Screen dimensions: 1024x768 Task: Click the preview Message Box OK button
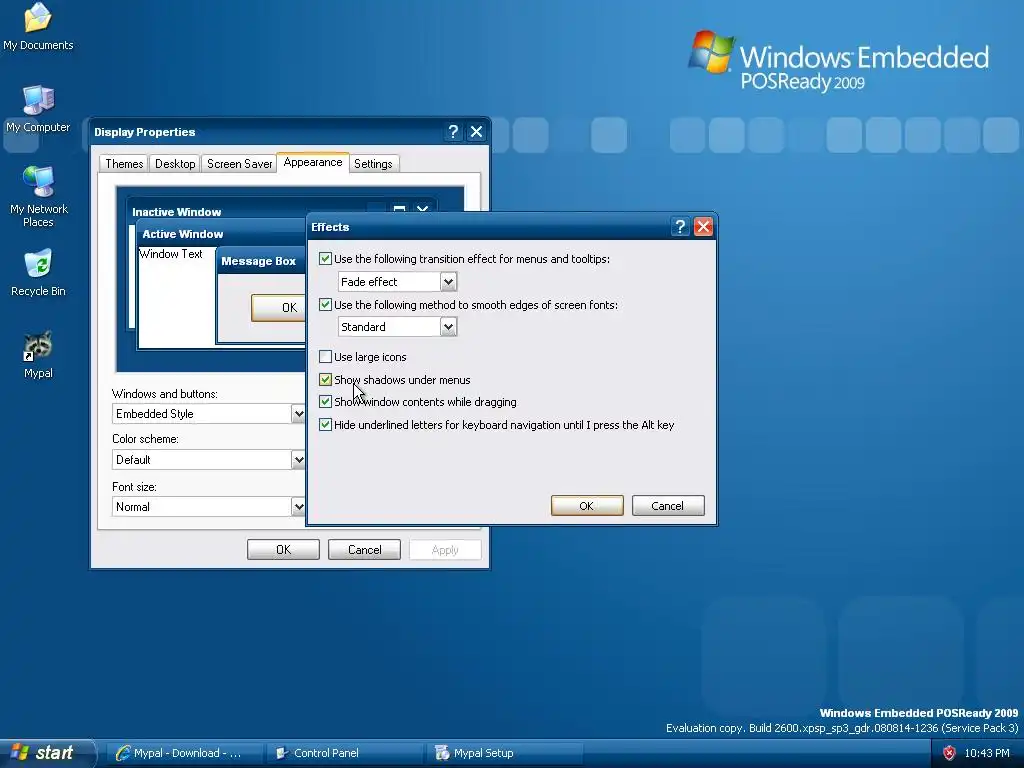point(279,308)
